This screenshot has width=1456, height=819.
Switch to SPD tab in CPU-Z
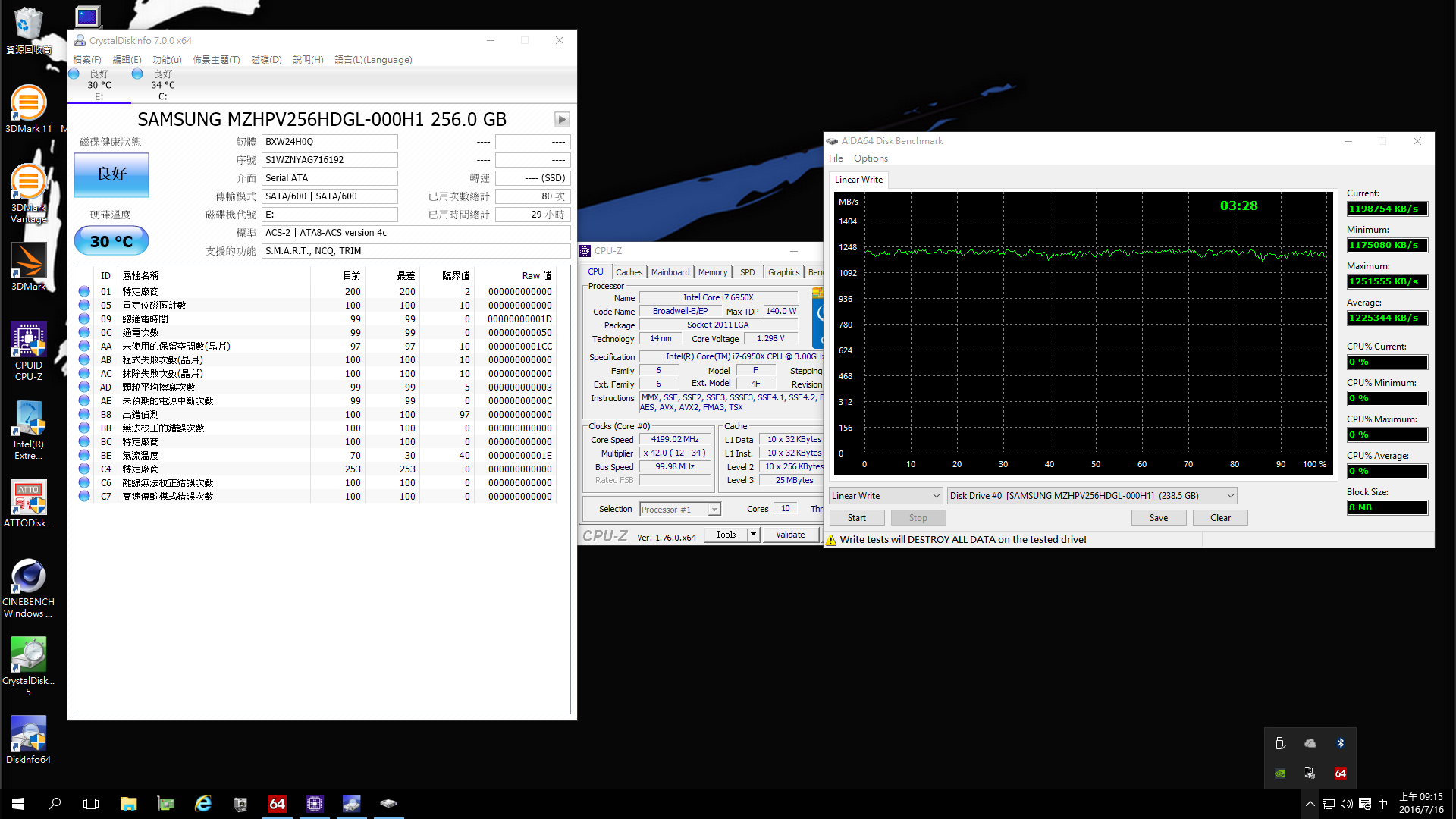coord(748,272)
